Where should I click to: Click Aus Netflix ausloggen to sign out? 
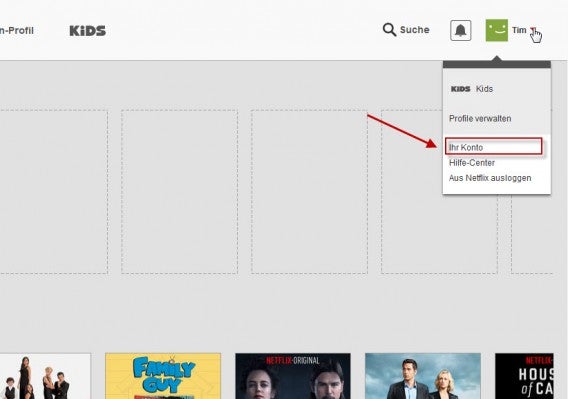490,178
